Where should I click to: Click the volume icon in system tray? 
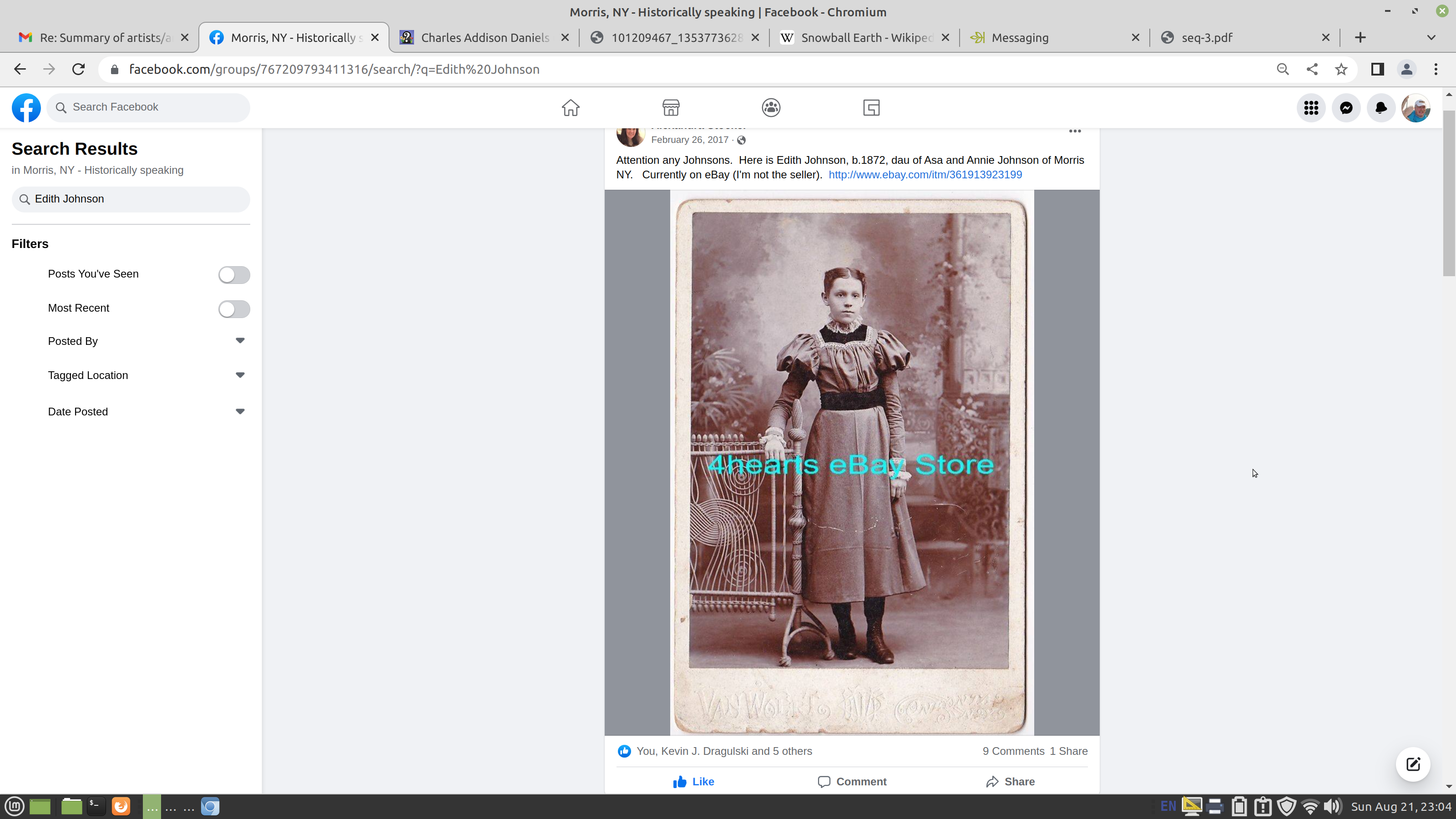1333,807
